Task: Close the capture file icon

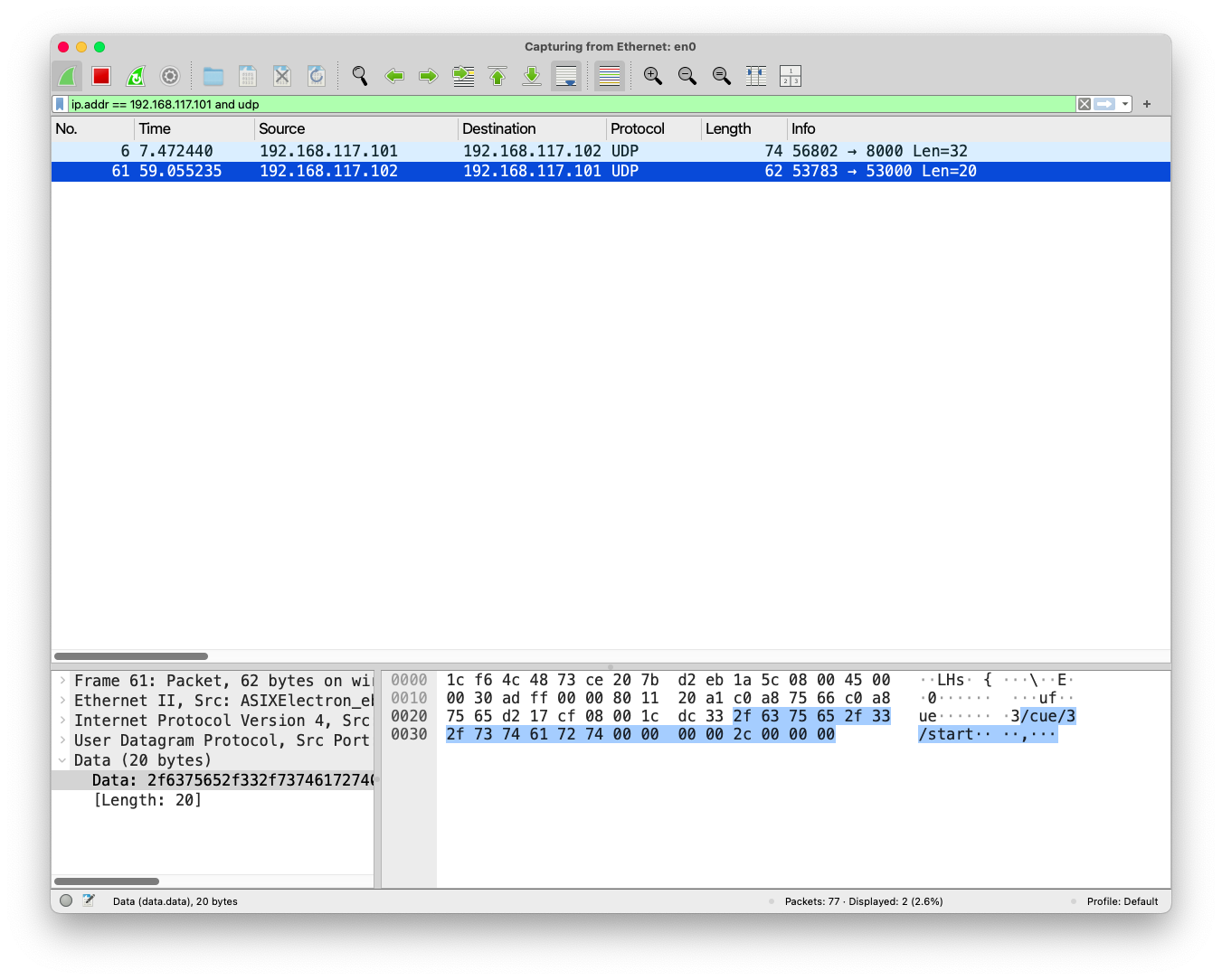Action: tap(282, 76)
